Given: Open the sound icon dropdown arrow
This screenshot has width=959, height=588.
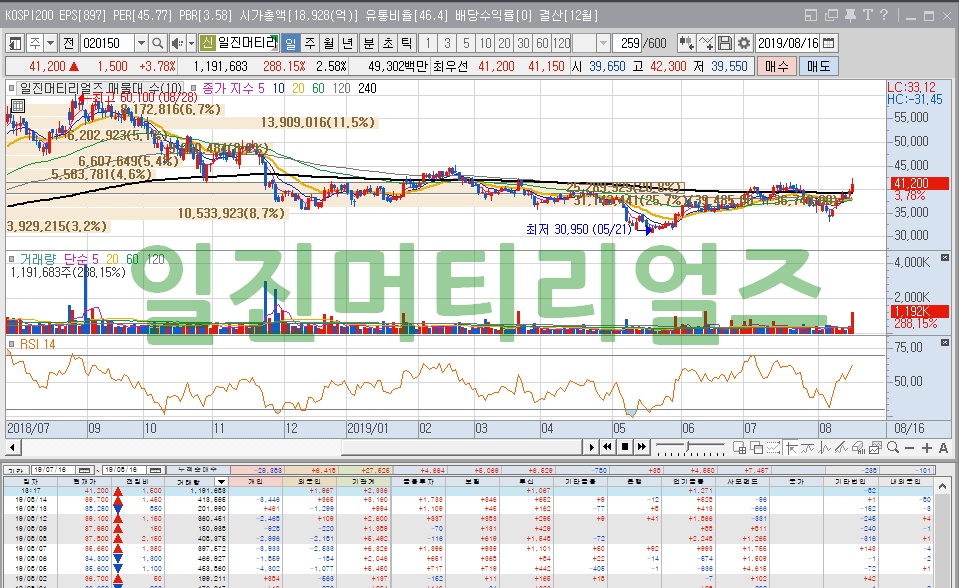Looking at the screenshot, I should (x=191, y=43).
